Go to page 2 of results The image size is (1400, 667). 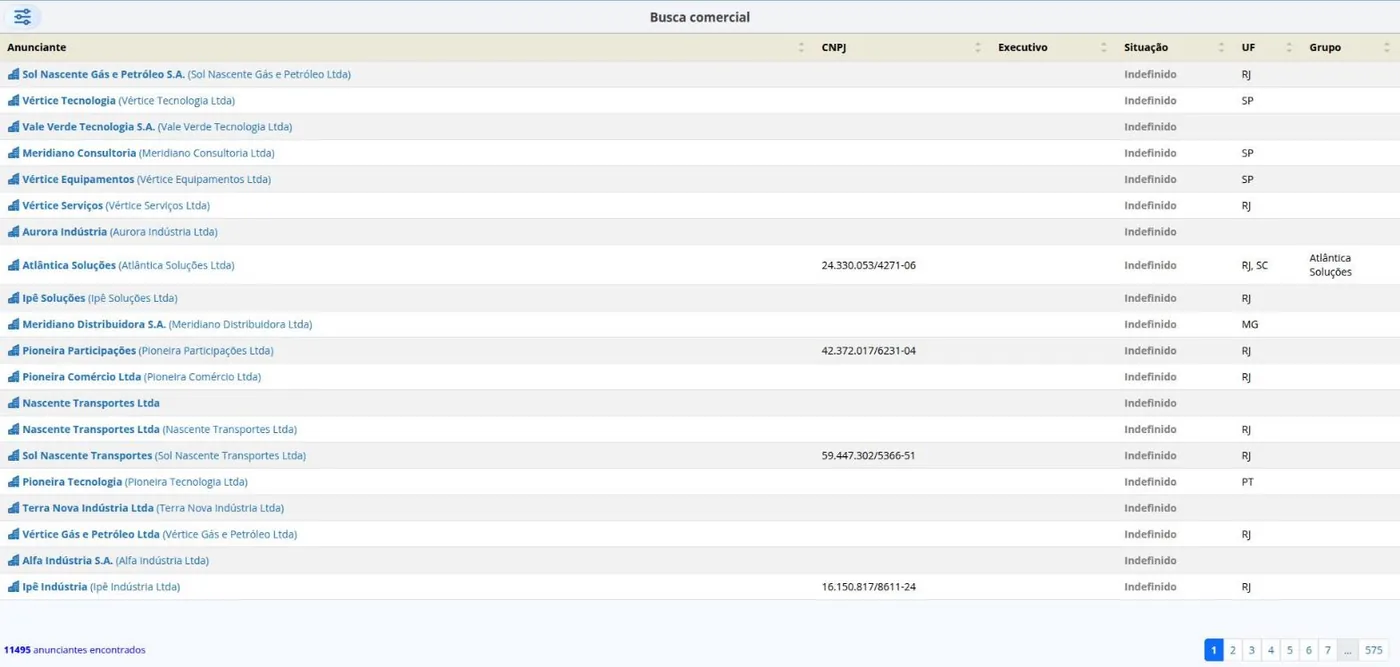pyautogui.click(x=1233, y=650)
